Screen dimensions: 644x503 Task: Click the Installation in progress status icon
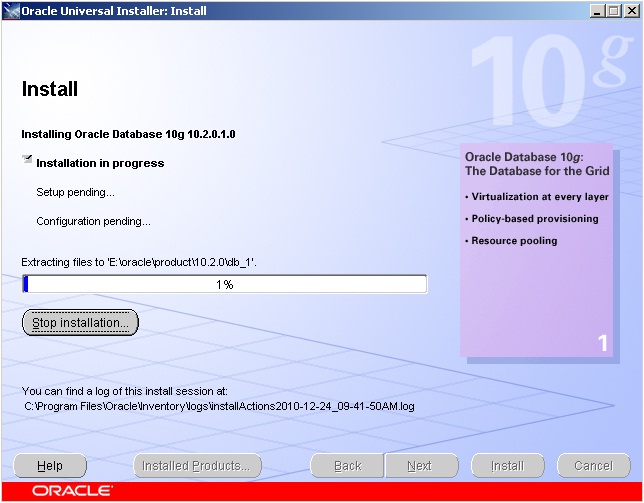(x=27, y=160)
